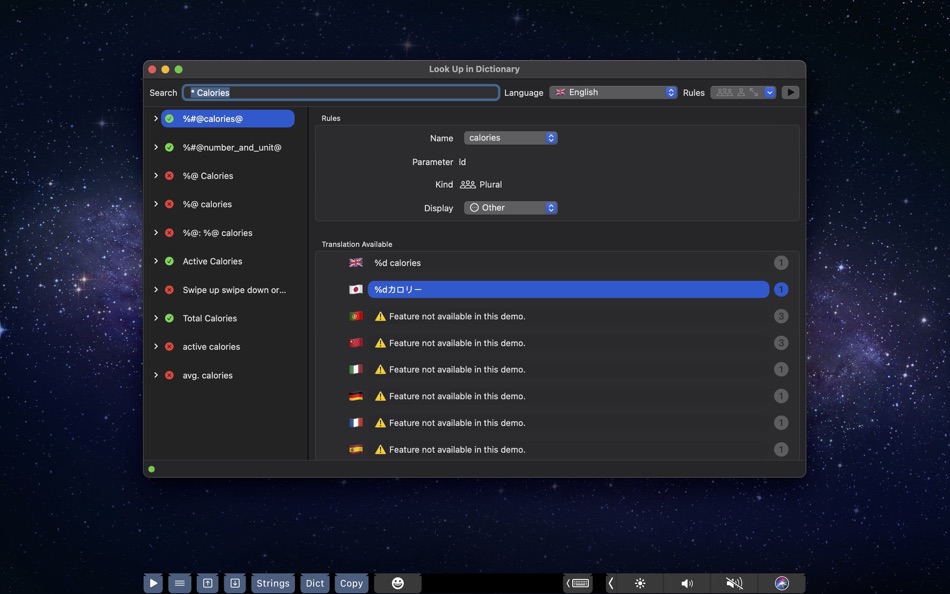Image resolution: width=950 pixels, height=594 pixels.
Task: Expand the Swipe up swipe down row
Action: (156, 290)
